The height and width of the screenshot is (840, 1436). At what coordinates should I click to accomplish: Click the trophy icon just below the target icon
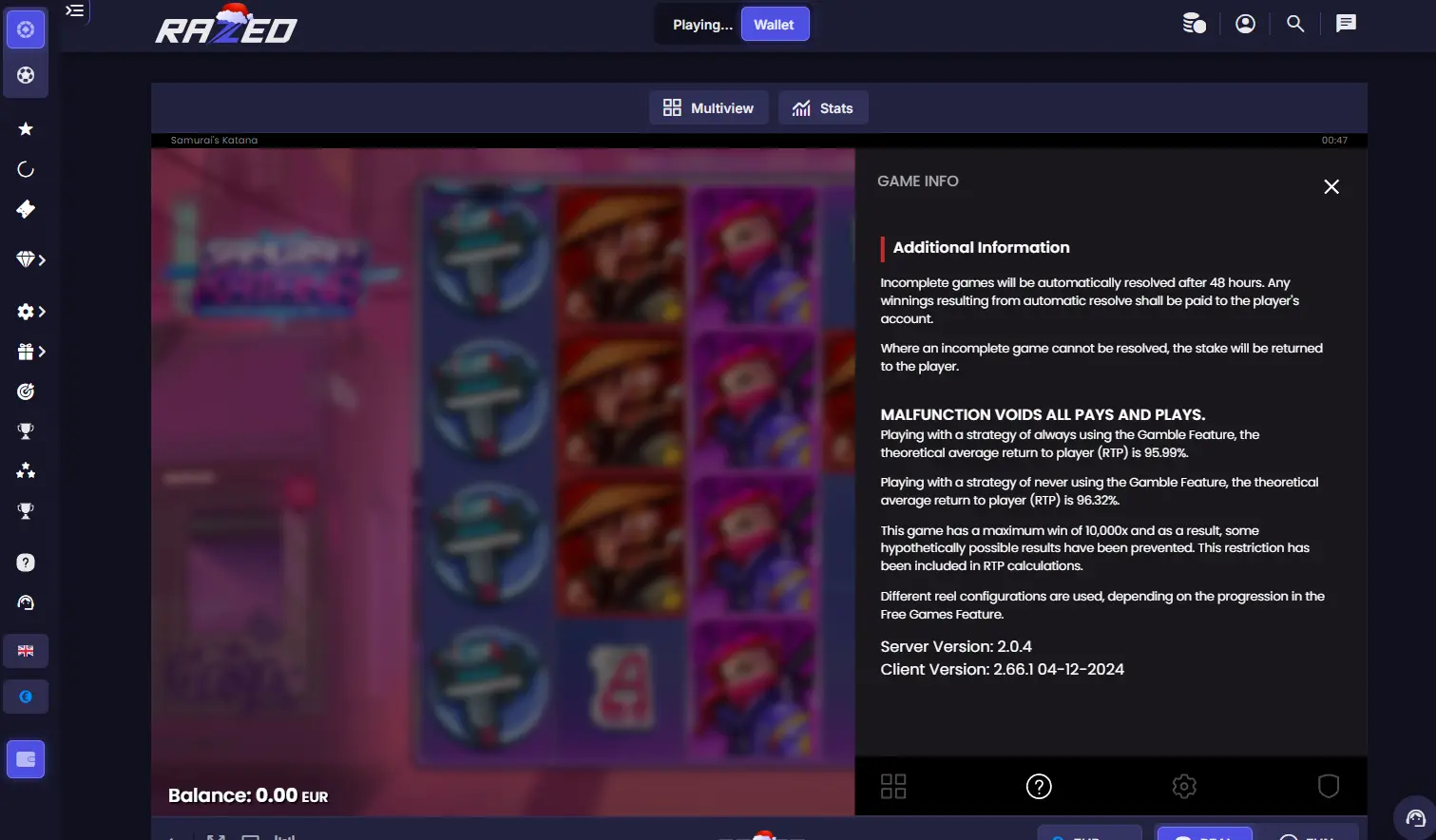26,431
